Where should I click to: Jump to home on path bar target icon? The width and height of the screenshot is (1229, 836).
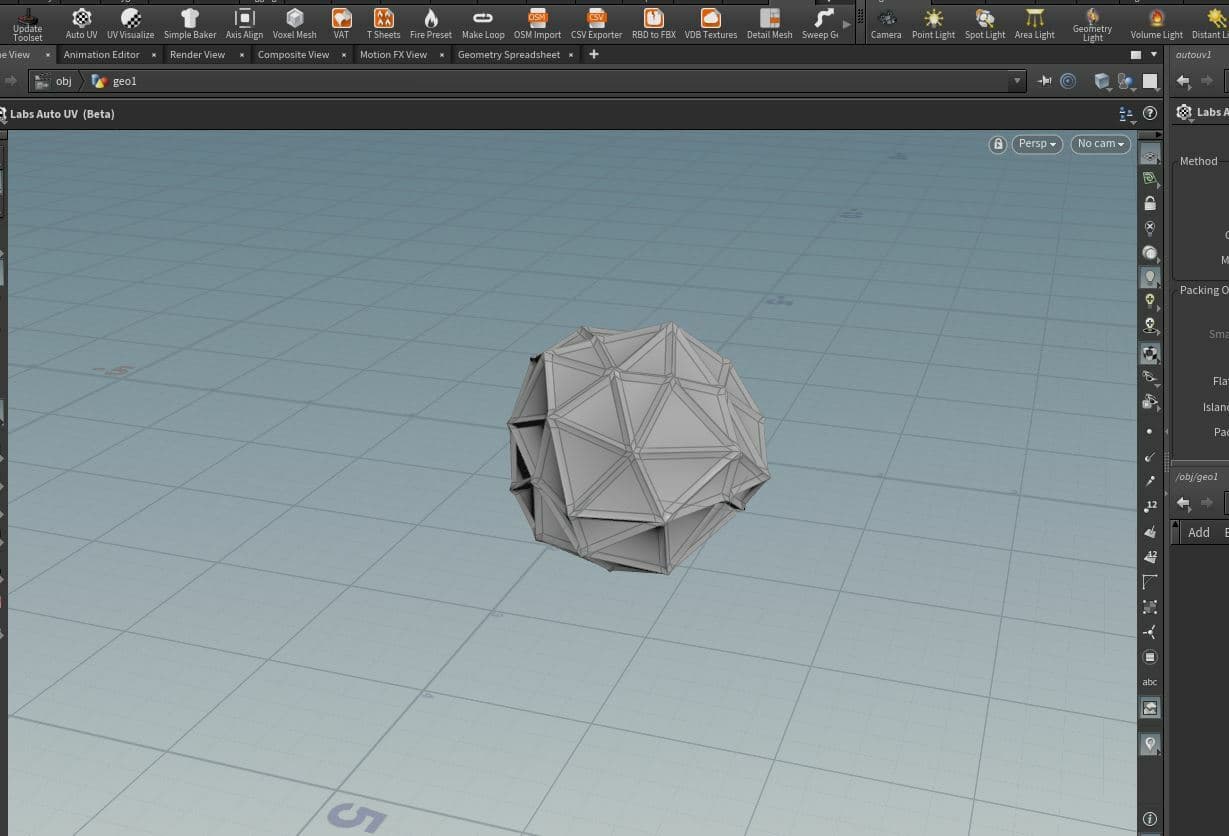(x=1068, y=81)
